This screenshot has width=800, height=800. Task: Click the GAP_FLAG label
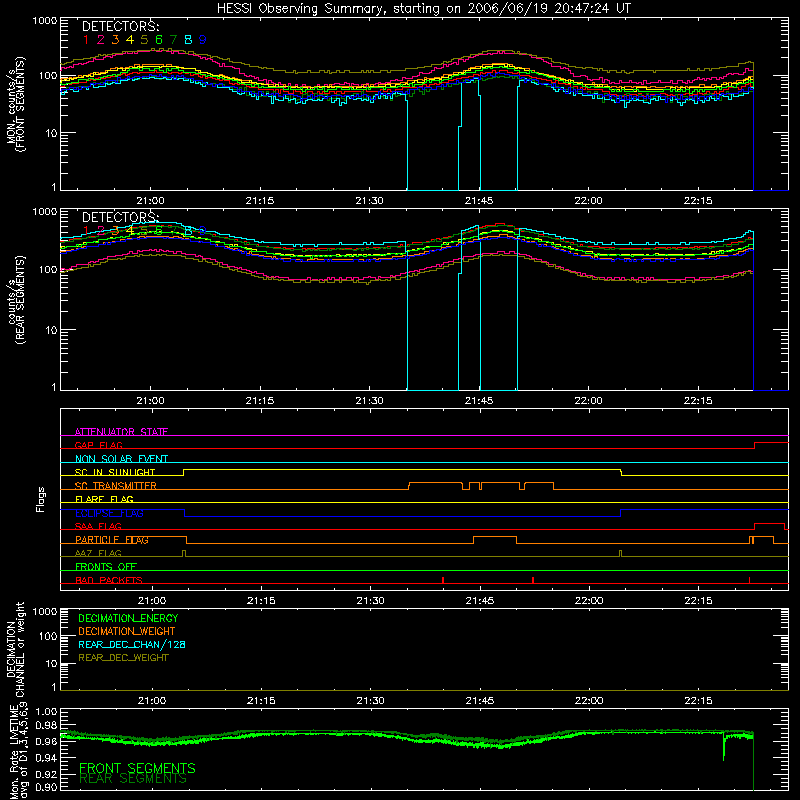pyautogui.click(x=98, y=445)
